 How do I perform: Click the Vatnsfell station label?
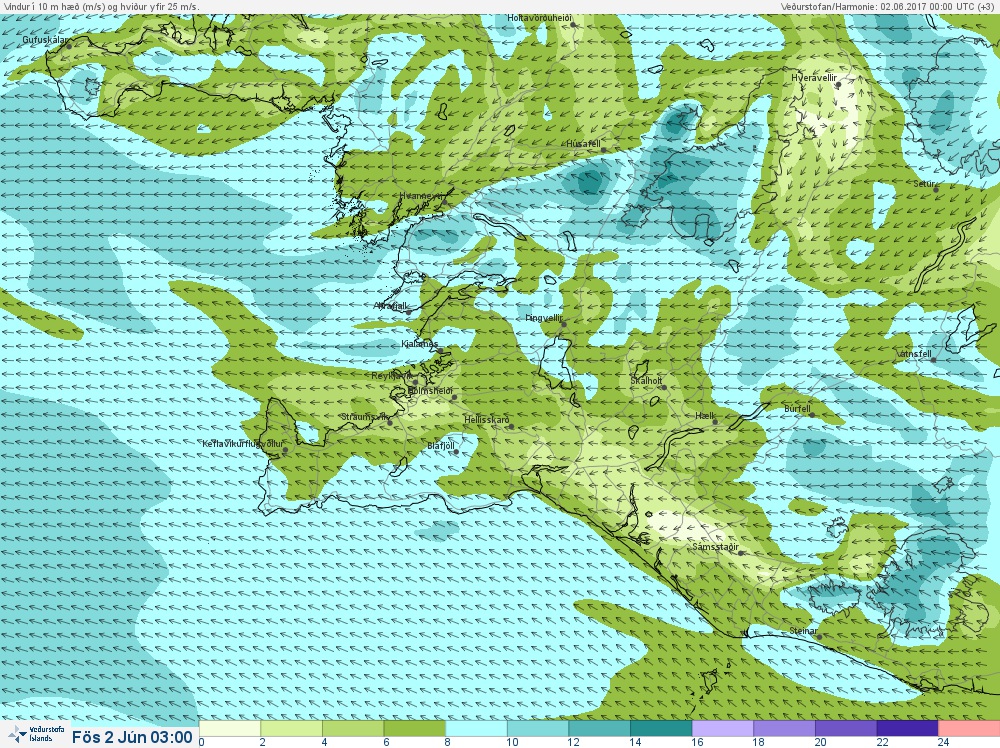tap(914, 354)
